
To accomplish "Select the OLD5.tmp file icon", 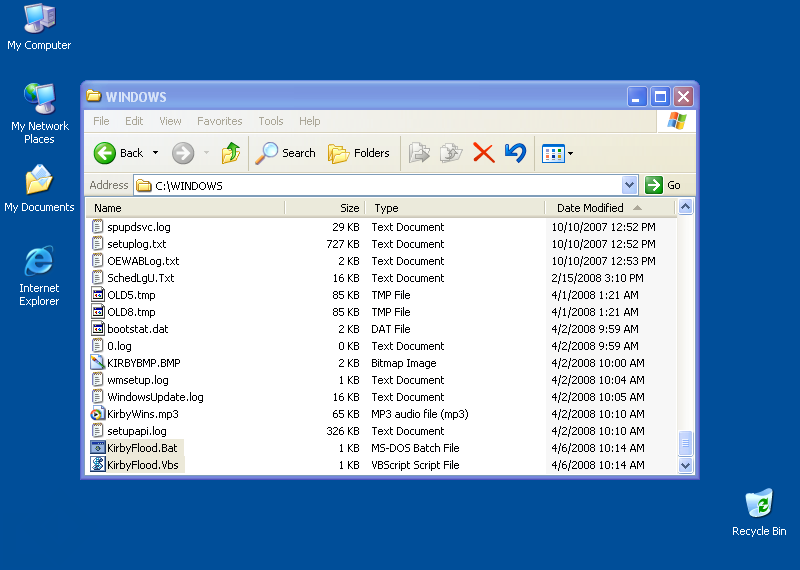I will 97,294.
